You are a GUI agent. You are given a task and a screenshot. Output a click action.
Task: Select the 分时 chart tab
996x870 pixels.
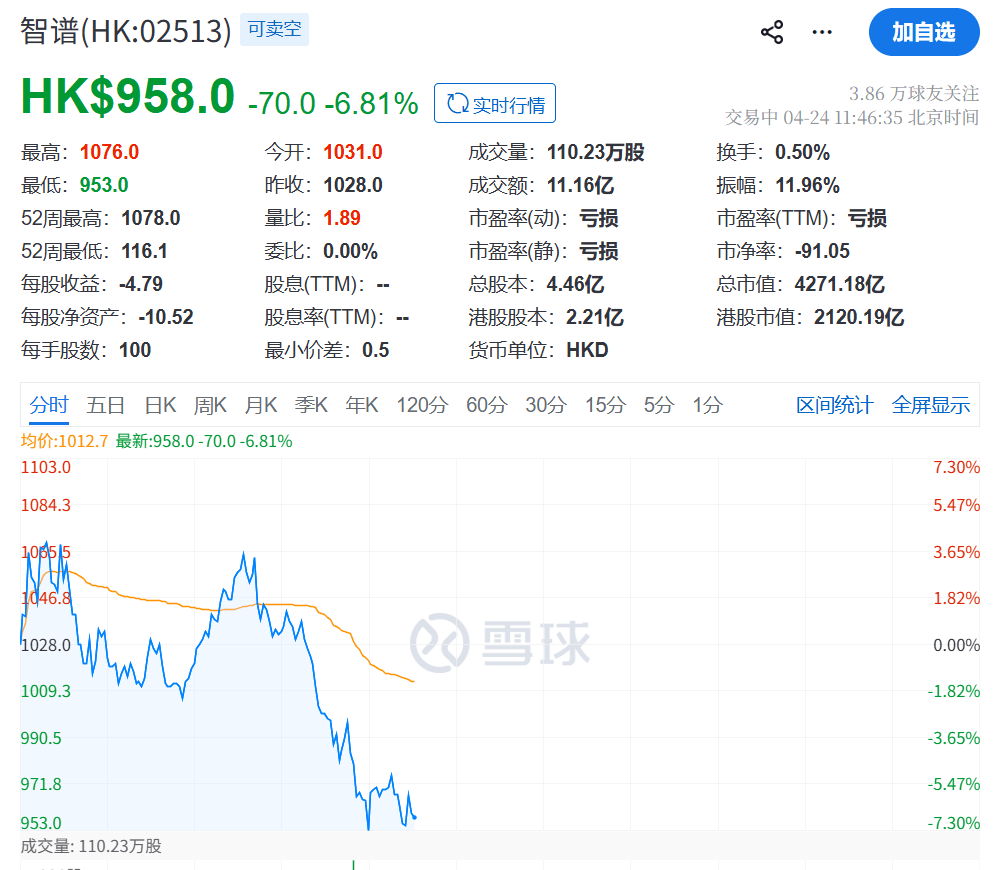(x=49, y=405)
